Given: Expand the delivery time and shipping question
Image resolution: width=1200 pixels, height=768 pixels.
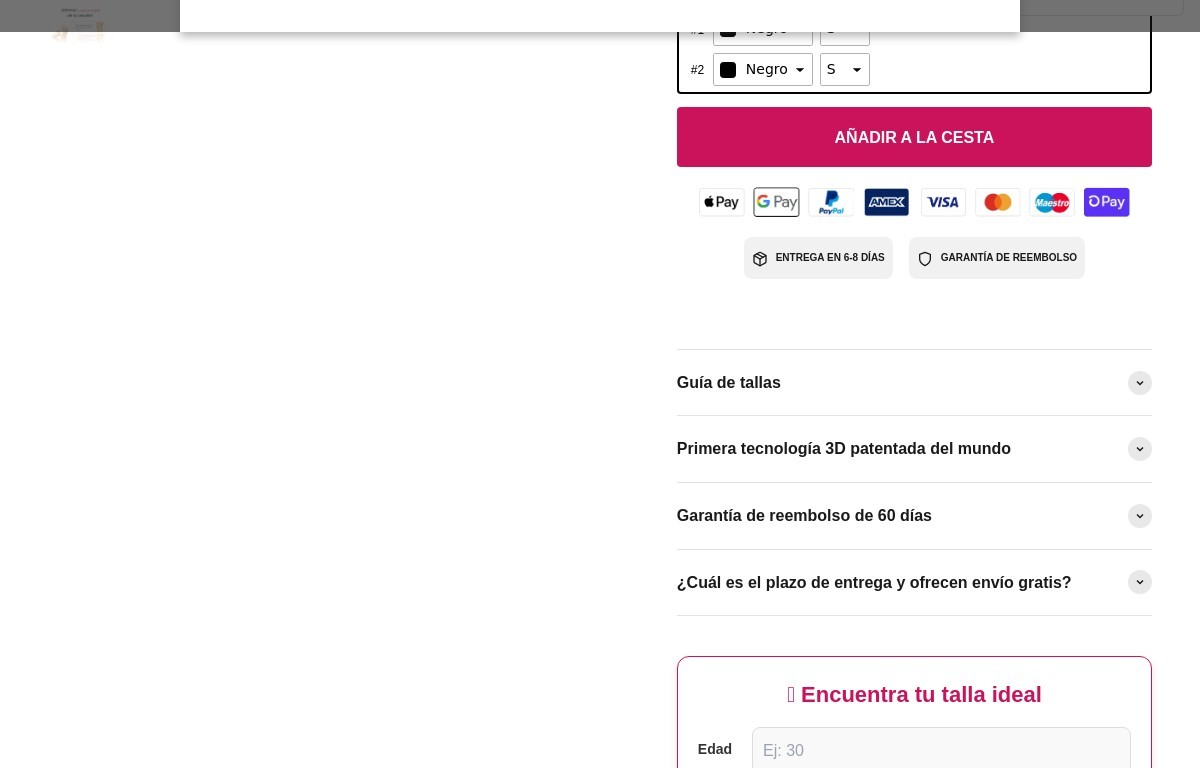Looking at the screenshot, I should (x=913, y=582).
